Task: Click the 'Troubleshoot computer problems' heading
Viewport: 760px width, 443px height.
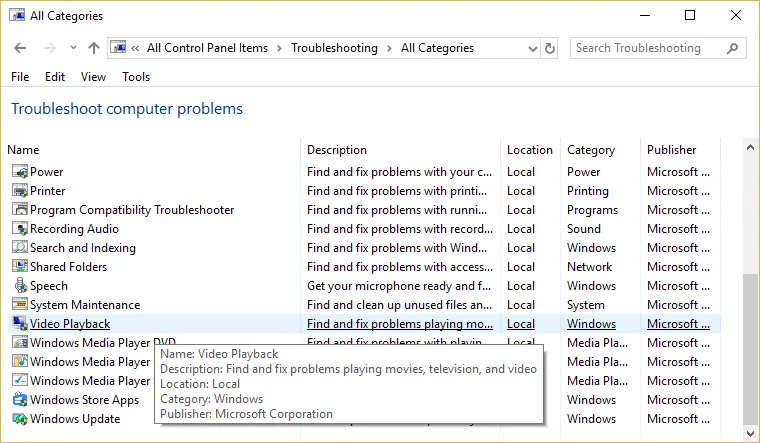Action: pos(127,109)
